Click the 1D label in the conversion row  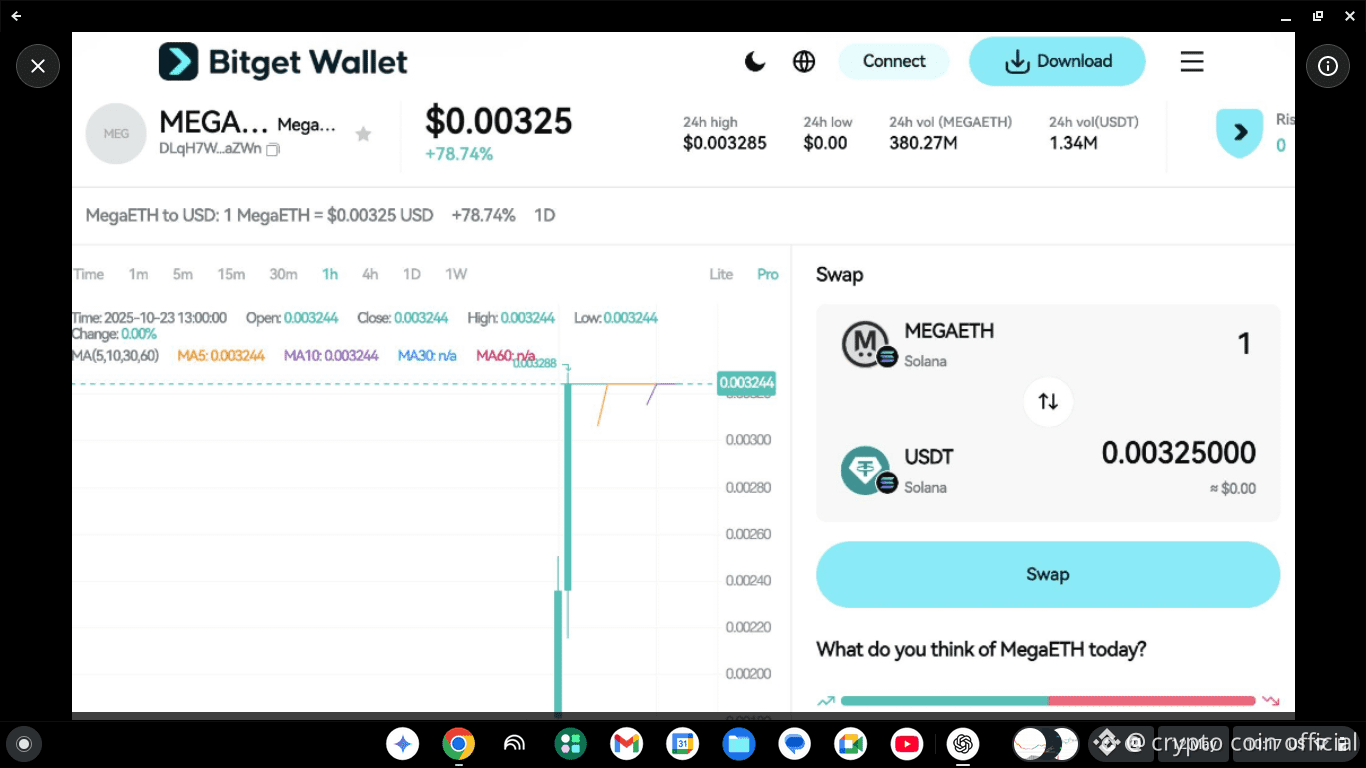[x=544, y=215]
